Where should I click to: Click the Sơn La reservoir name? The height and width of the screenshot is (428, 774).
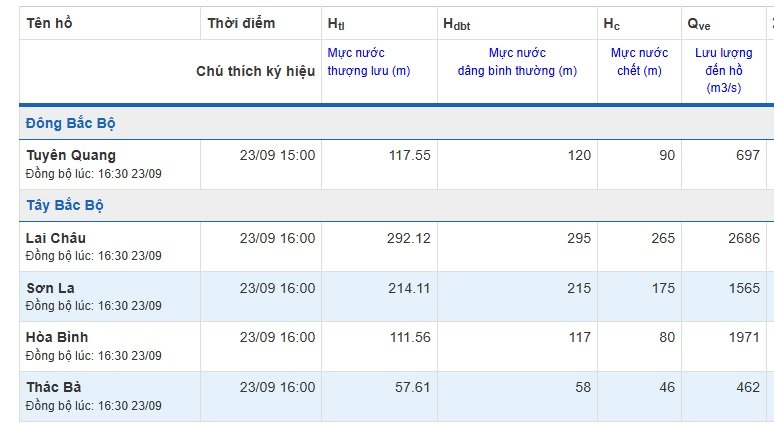[50, 288]
